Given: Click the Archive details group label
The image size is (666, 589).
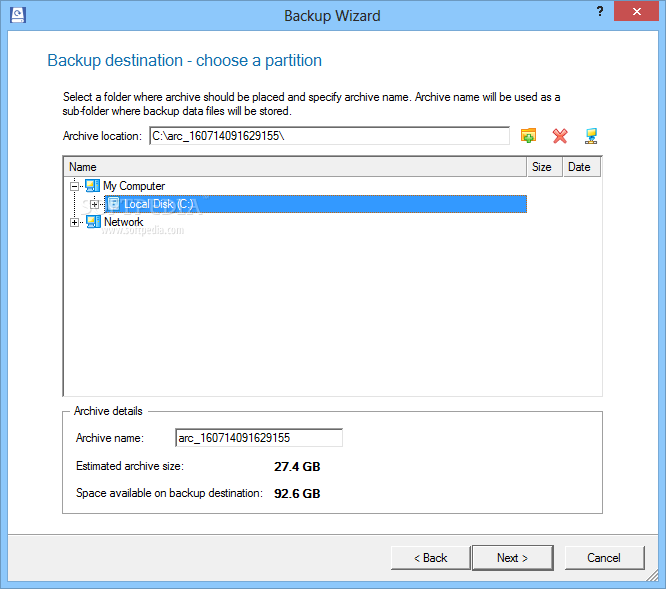Looking at the screenshot, I should tap(108, 411).
